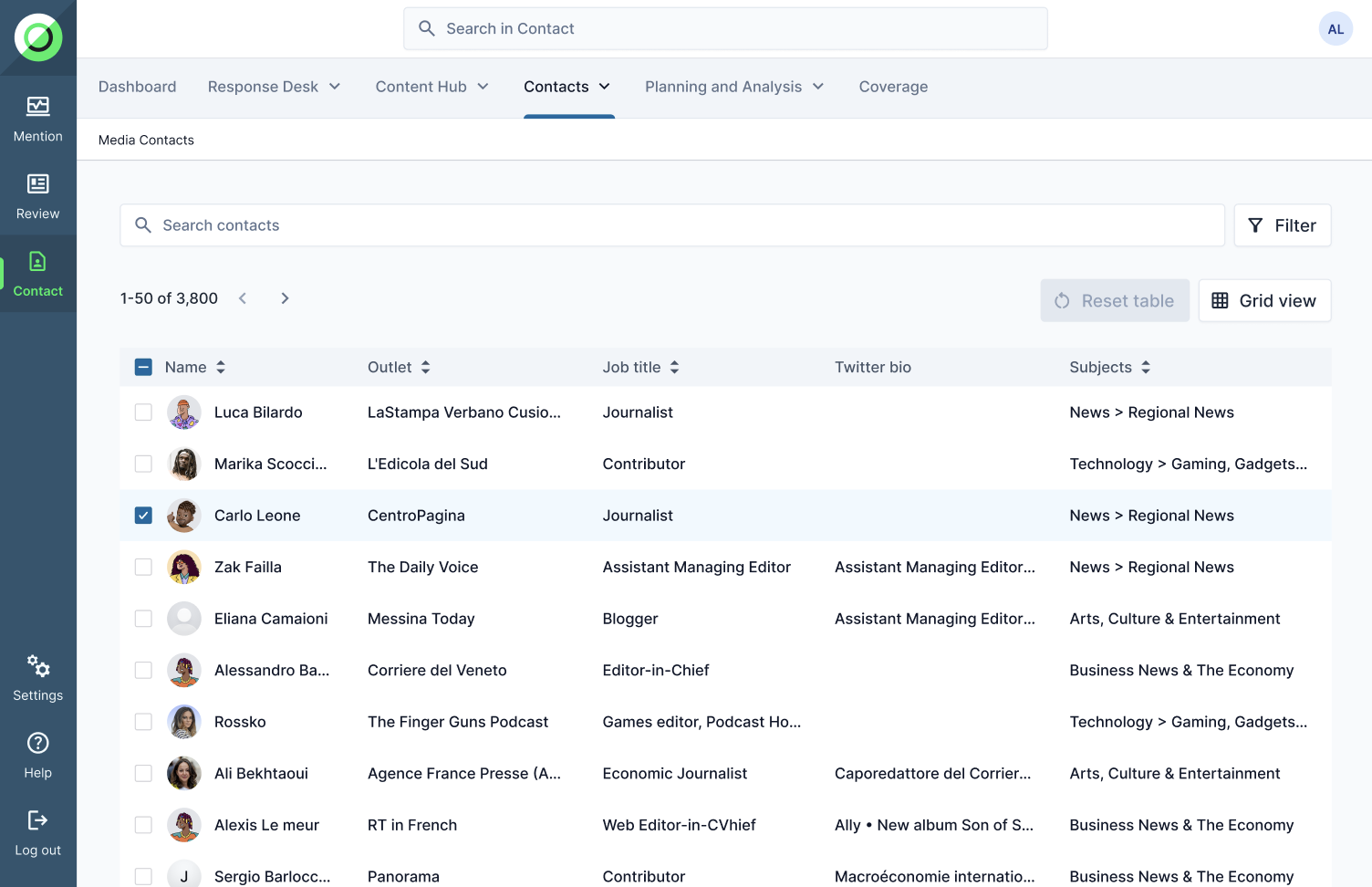1372x887 pixels.
Task: Click the job title Economic Journalist
Action: (x=675, y=773)
